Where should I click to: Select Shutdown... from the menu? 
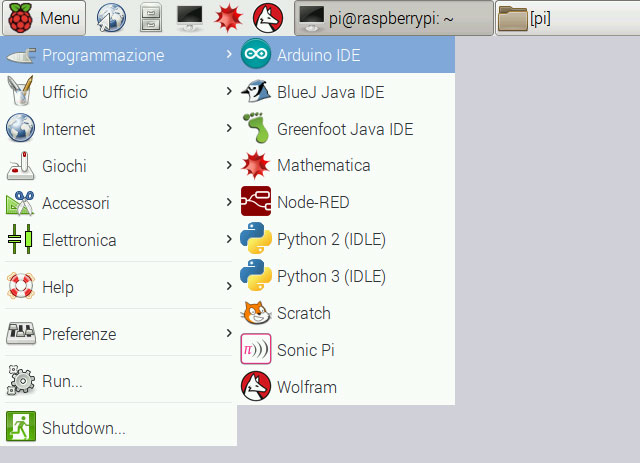coord(83,428)
